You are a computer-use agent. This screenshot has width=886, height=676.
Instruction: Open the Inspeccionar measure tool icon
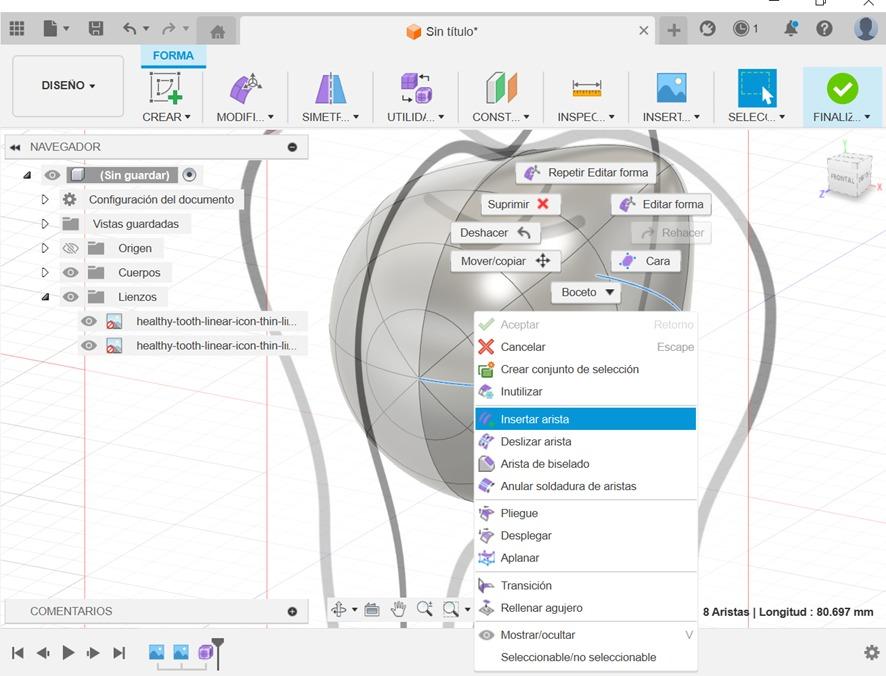point(586,88)
